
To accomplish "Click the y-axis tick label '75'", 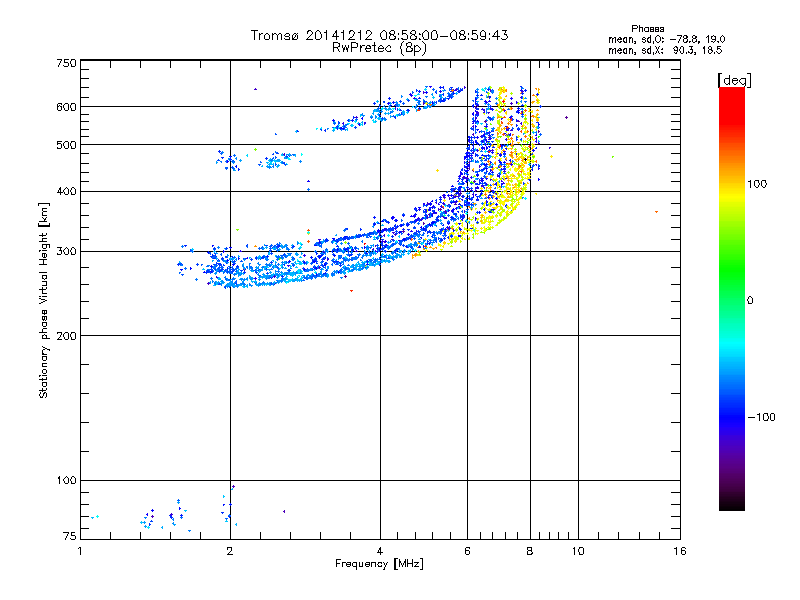I will (70, 536).
